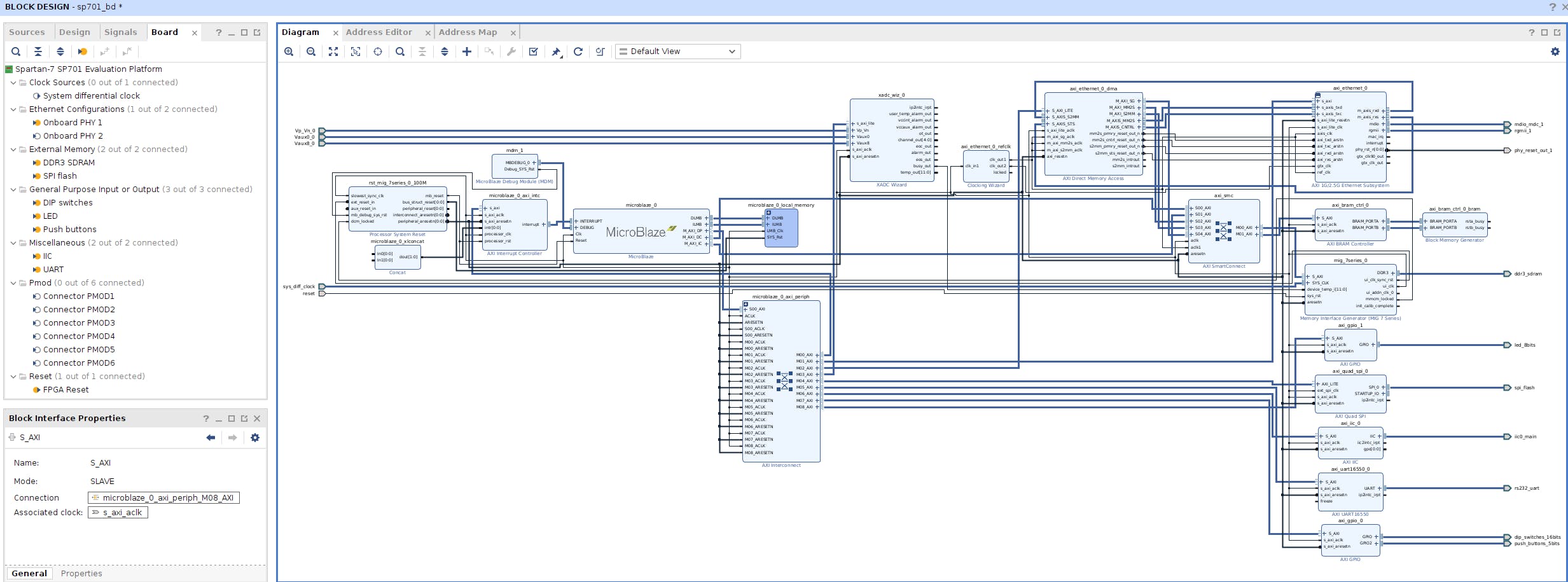Select SPI flash tree item
The image size is (1568, 582).
point(60,176)
